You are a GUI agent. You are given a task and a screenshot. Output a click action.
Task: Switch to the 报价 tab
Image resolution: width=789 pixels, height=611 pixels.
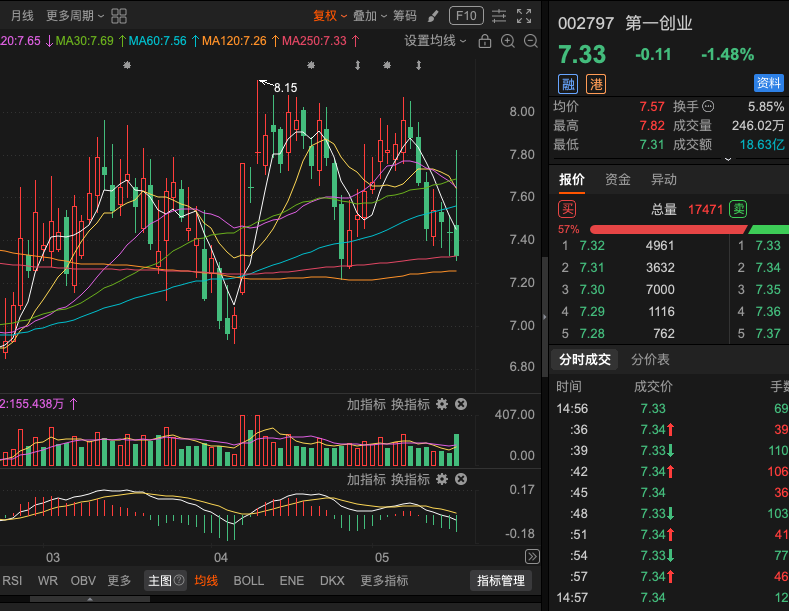(x=572, y=180)
